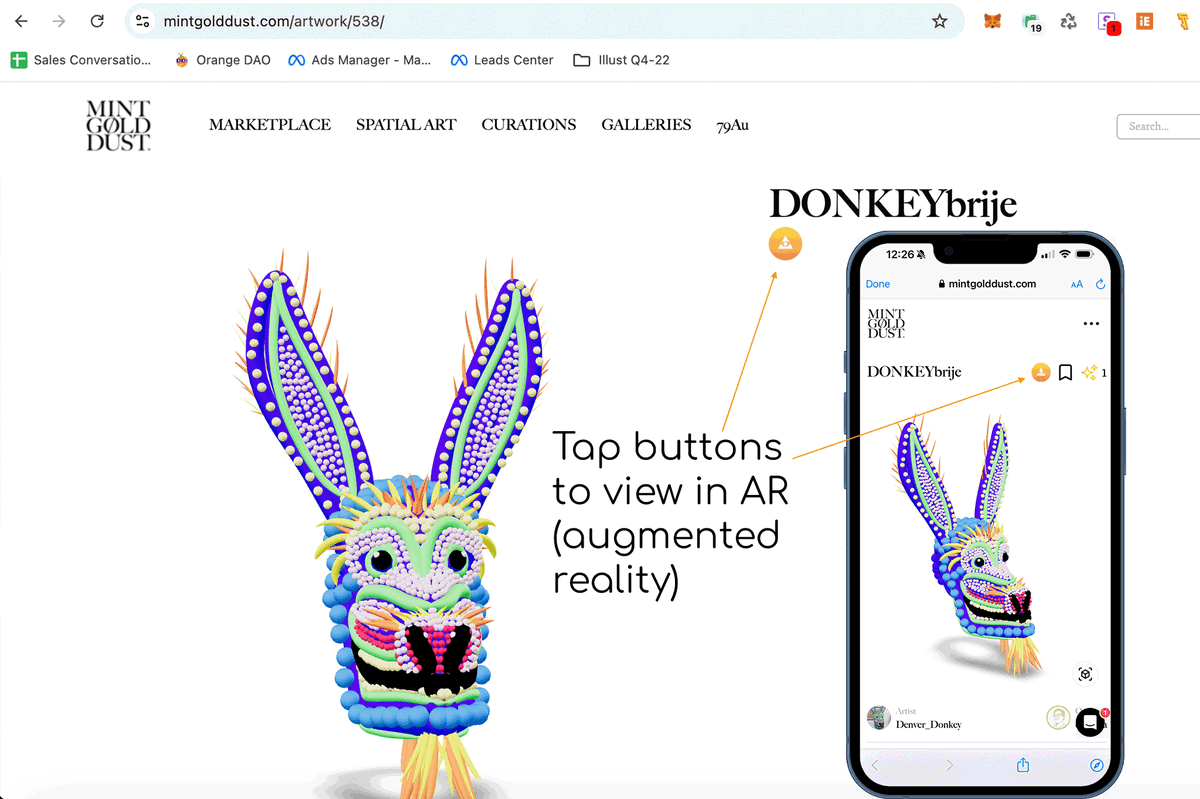Image resolution: width=1200 pixels, height=799 pixels.
Task: Open the extension with badge 19
Action: click(x=1031, y=22)
